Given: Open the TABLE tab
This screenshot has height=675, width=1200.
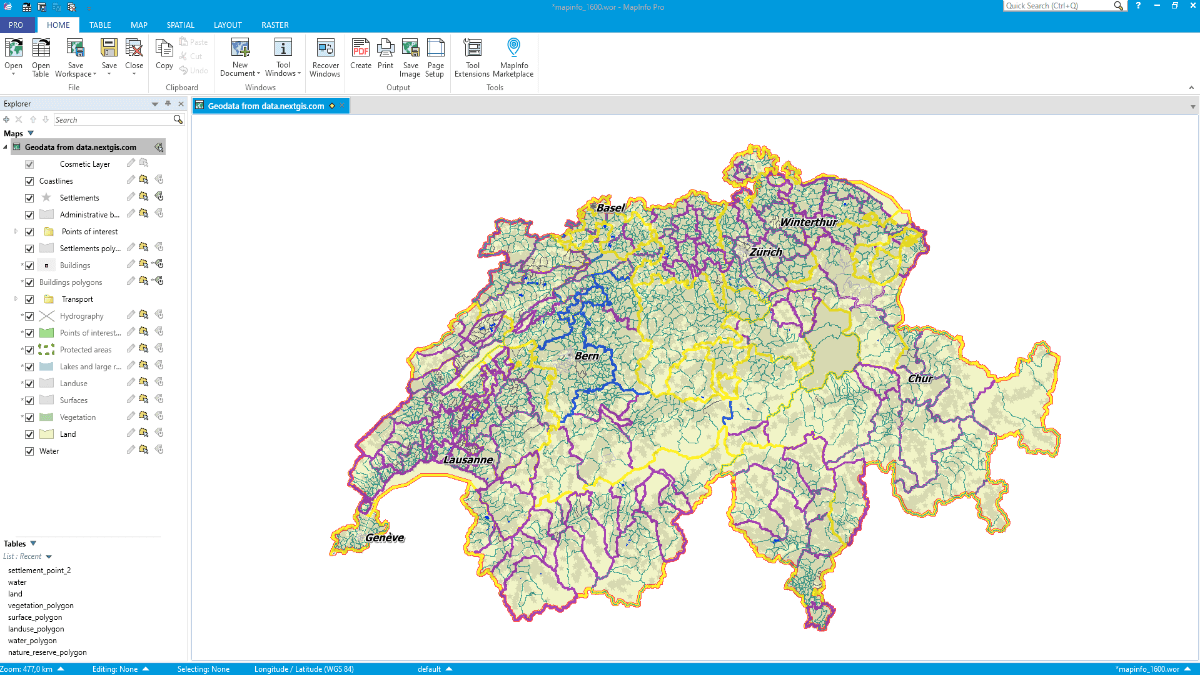Looking at the screenshot, I should point(99,24).
